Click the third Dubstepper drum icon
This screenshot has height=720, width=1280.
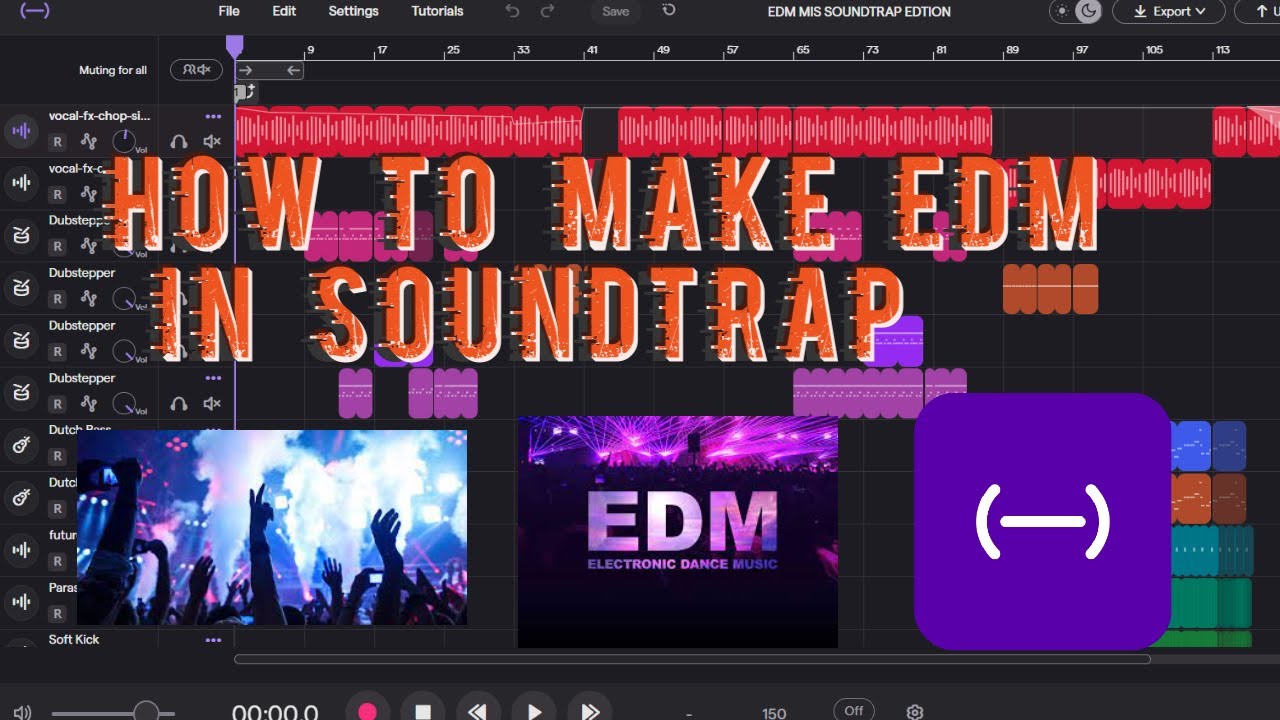click(20, 341)
